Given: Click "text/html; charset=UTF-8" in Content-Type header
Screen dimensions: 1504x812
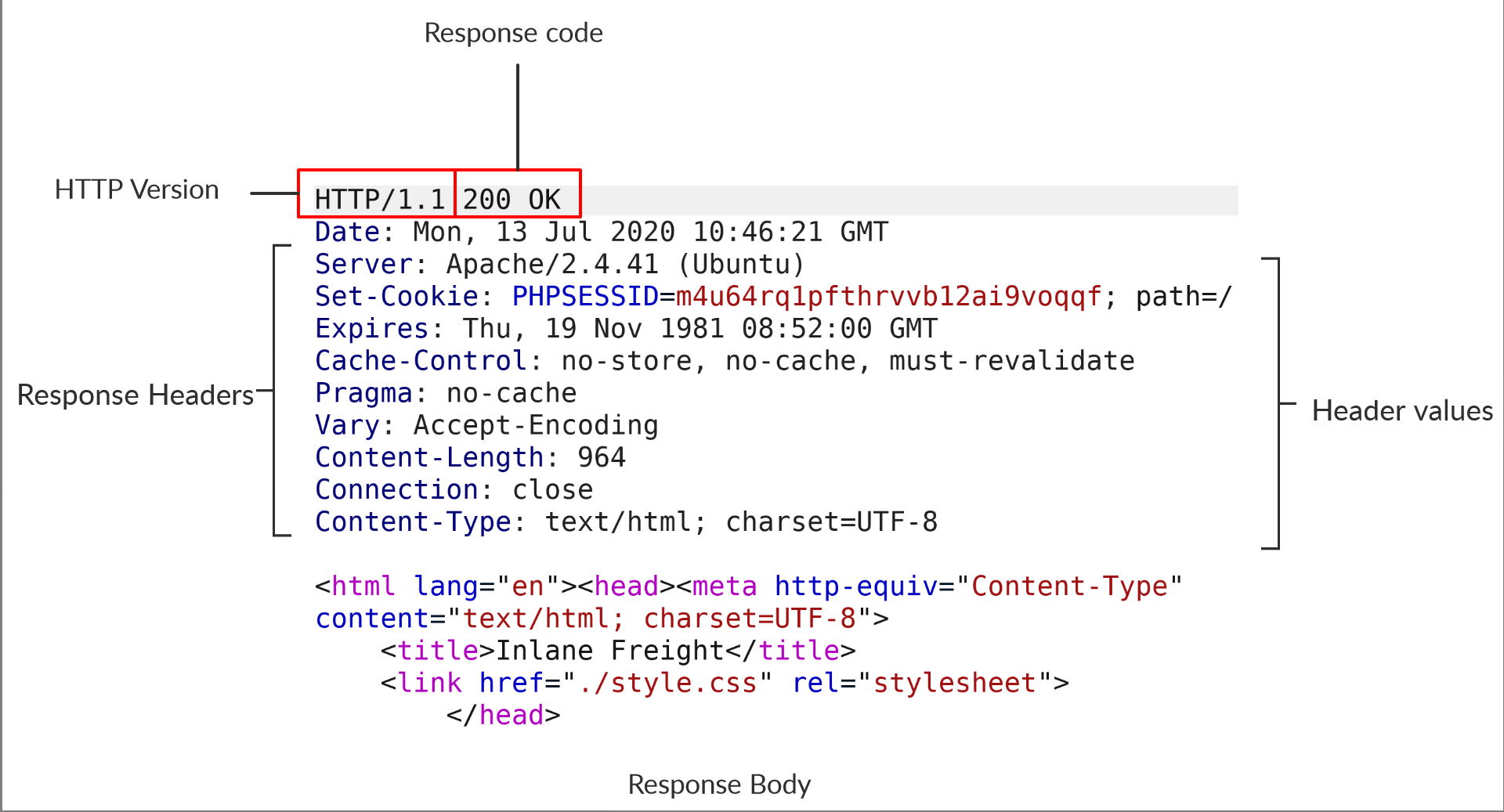Looking at the screenshot, I should 741,521.
